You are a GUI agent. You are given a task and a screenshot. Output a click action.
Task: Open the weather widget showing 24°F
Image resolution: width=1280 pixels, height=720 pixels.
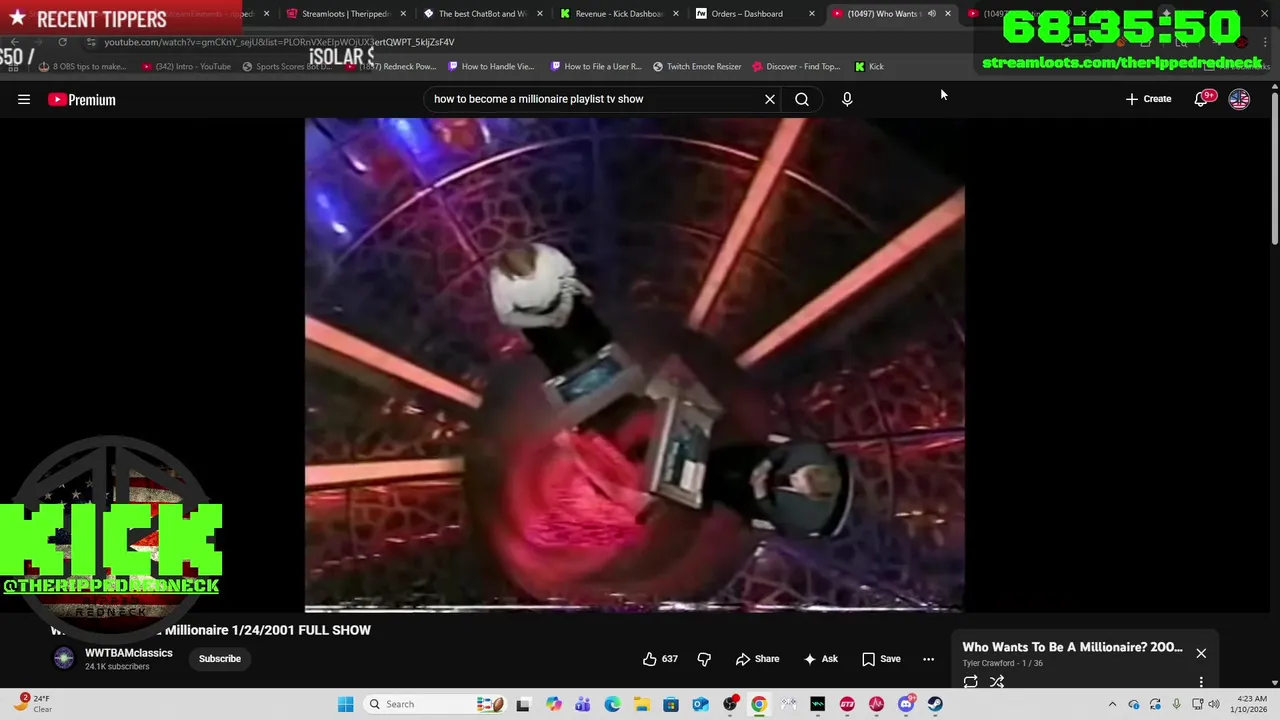pos(32,704)
